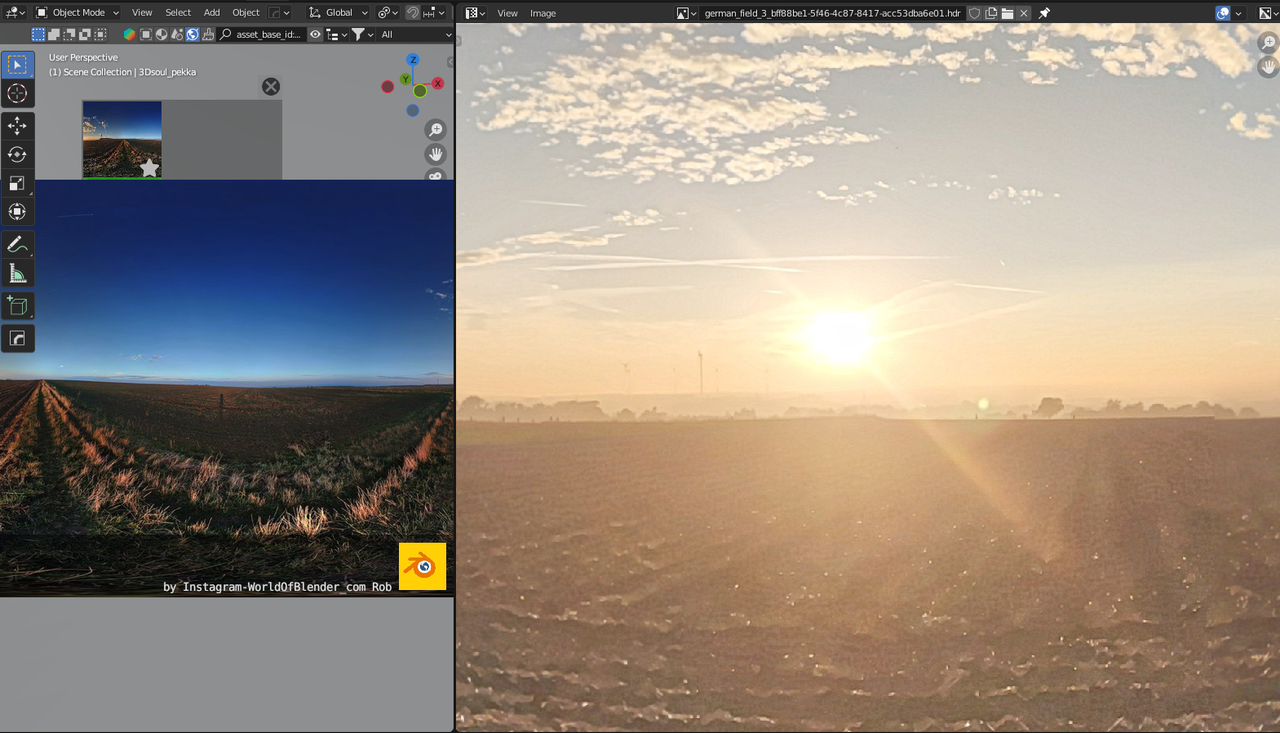The width and height of the screenshot is (1280, 733).
Task: Open the All filter dropdown
Action: click(416, 34)
